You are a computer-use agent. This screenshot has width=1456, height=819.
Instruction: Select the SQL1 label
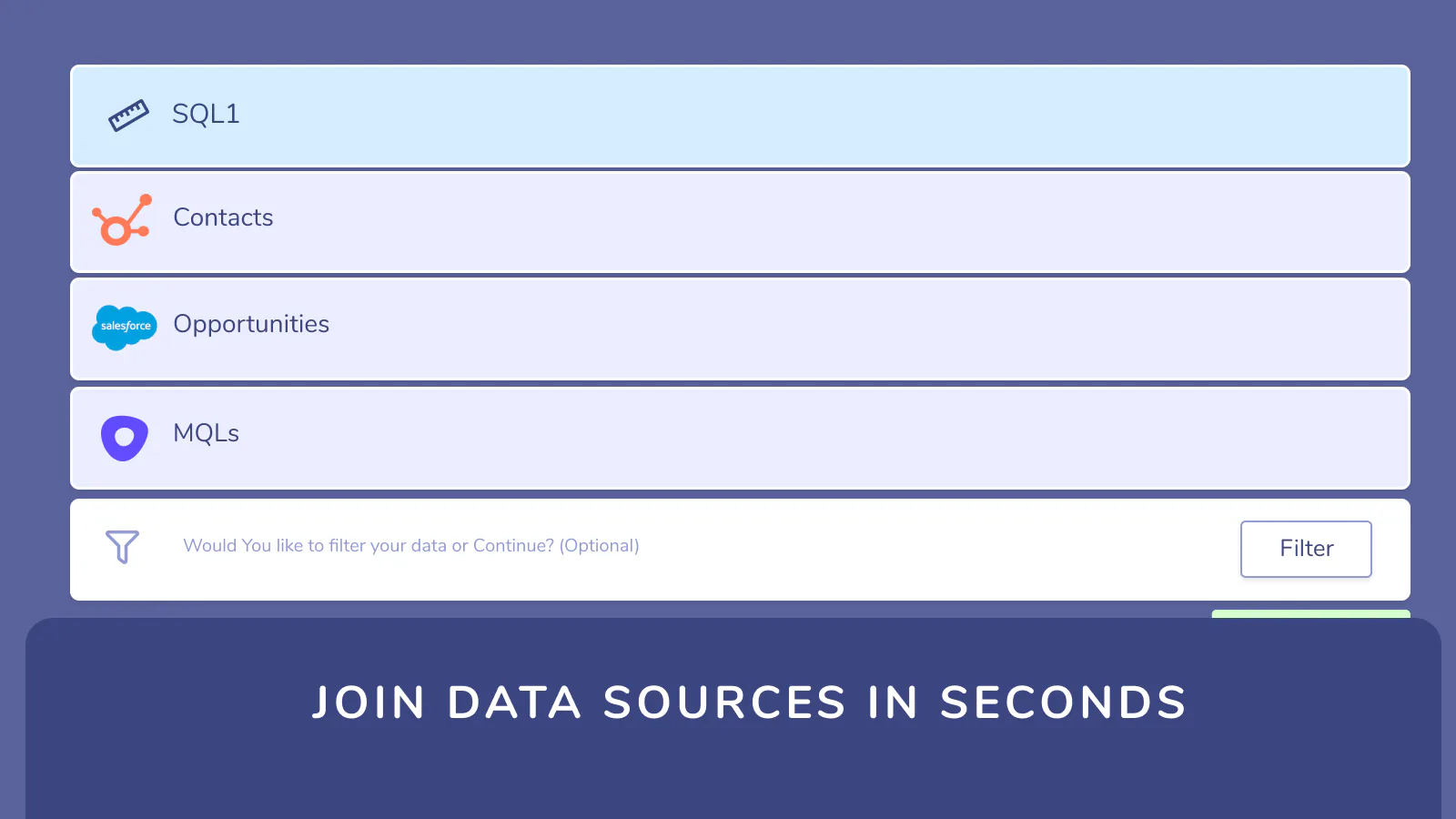pyautogui.click(x=206, y=114)
